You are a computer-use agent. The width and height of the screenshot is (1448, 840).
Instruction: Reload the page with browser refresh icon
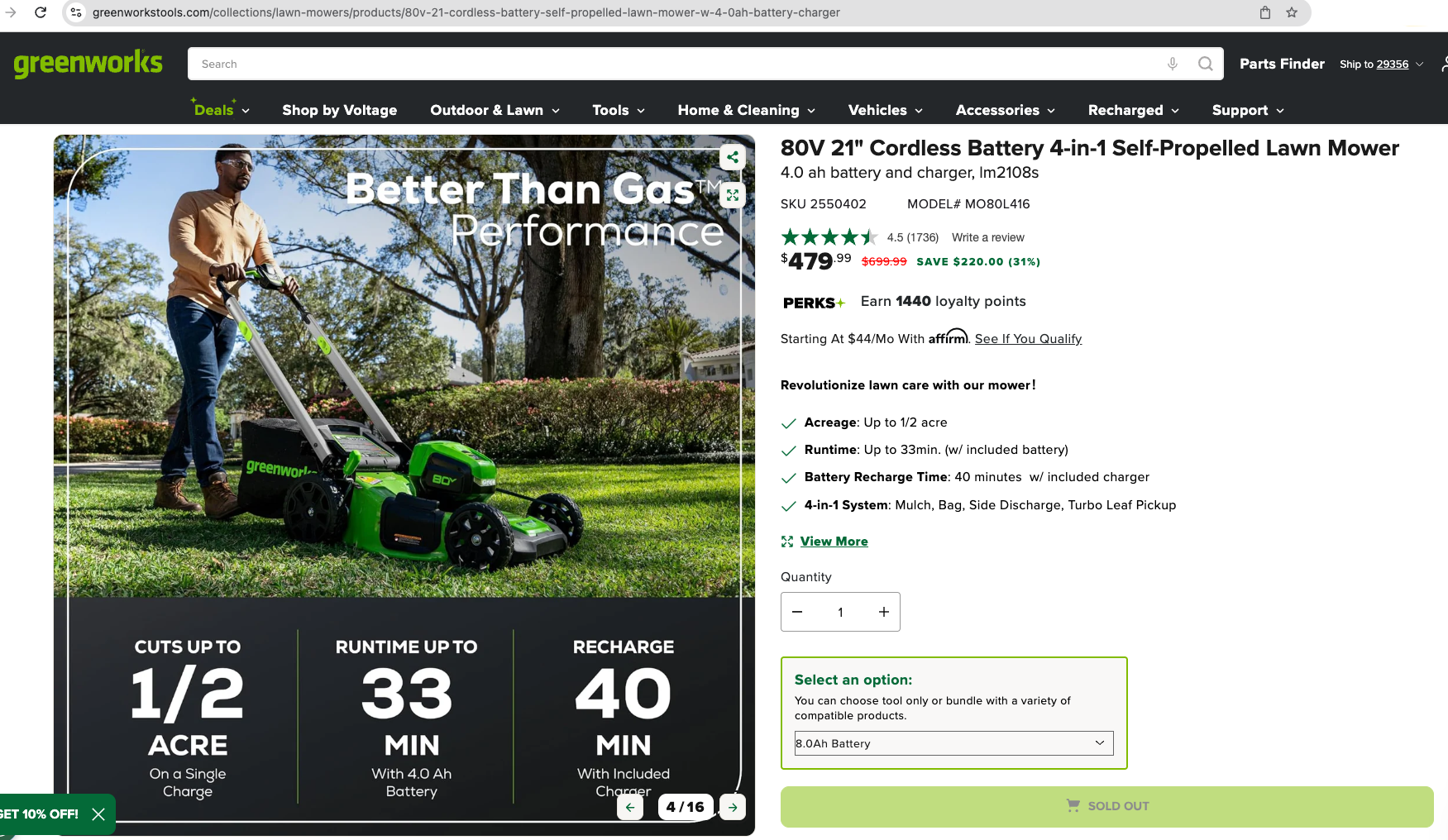[40, 12]
